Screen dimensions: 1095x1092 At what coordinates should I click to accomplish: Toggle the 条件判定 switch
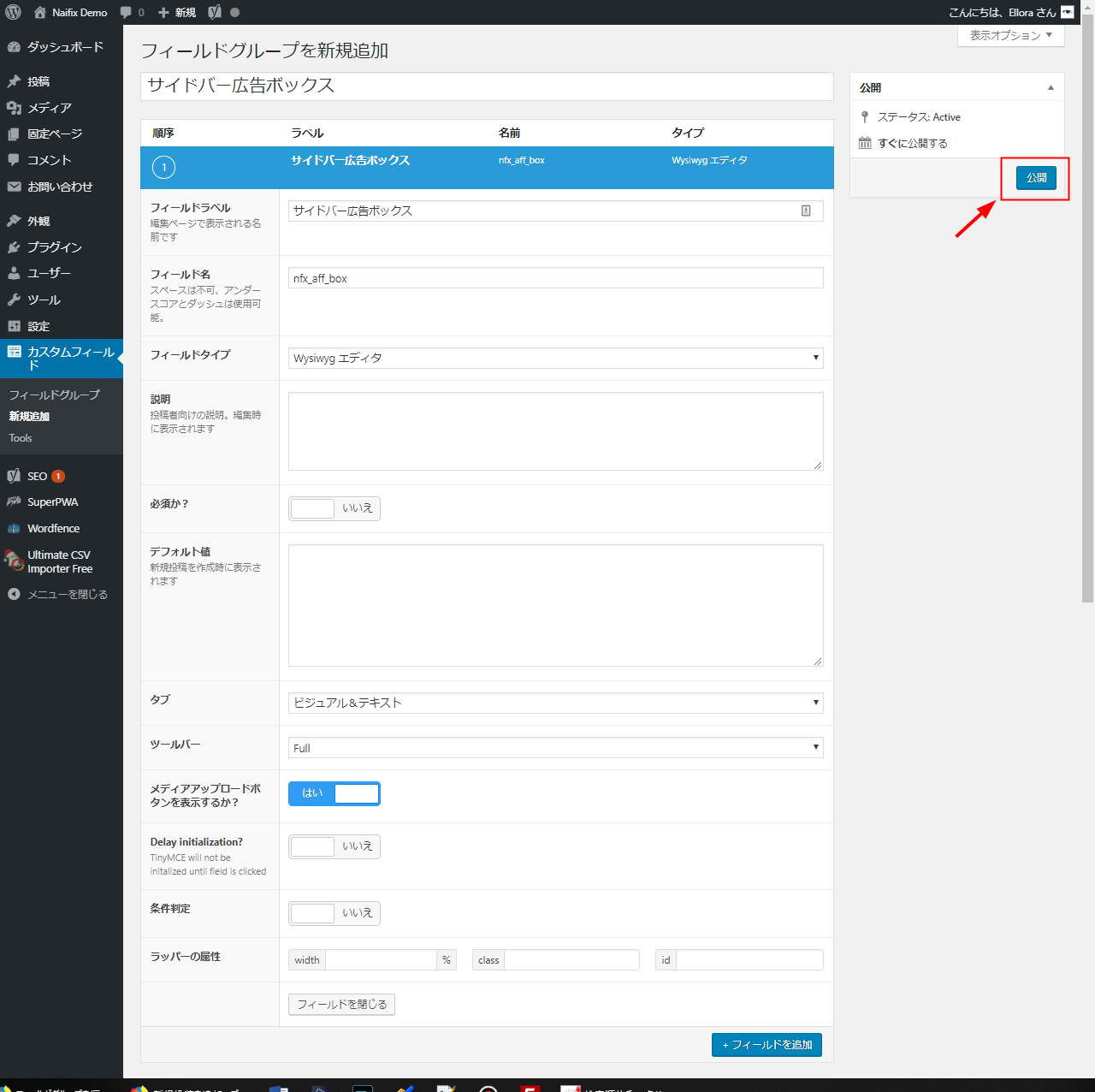[x=334, y=913]
